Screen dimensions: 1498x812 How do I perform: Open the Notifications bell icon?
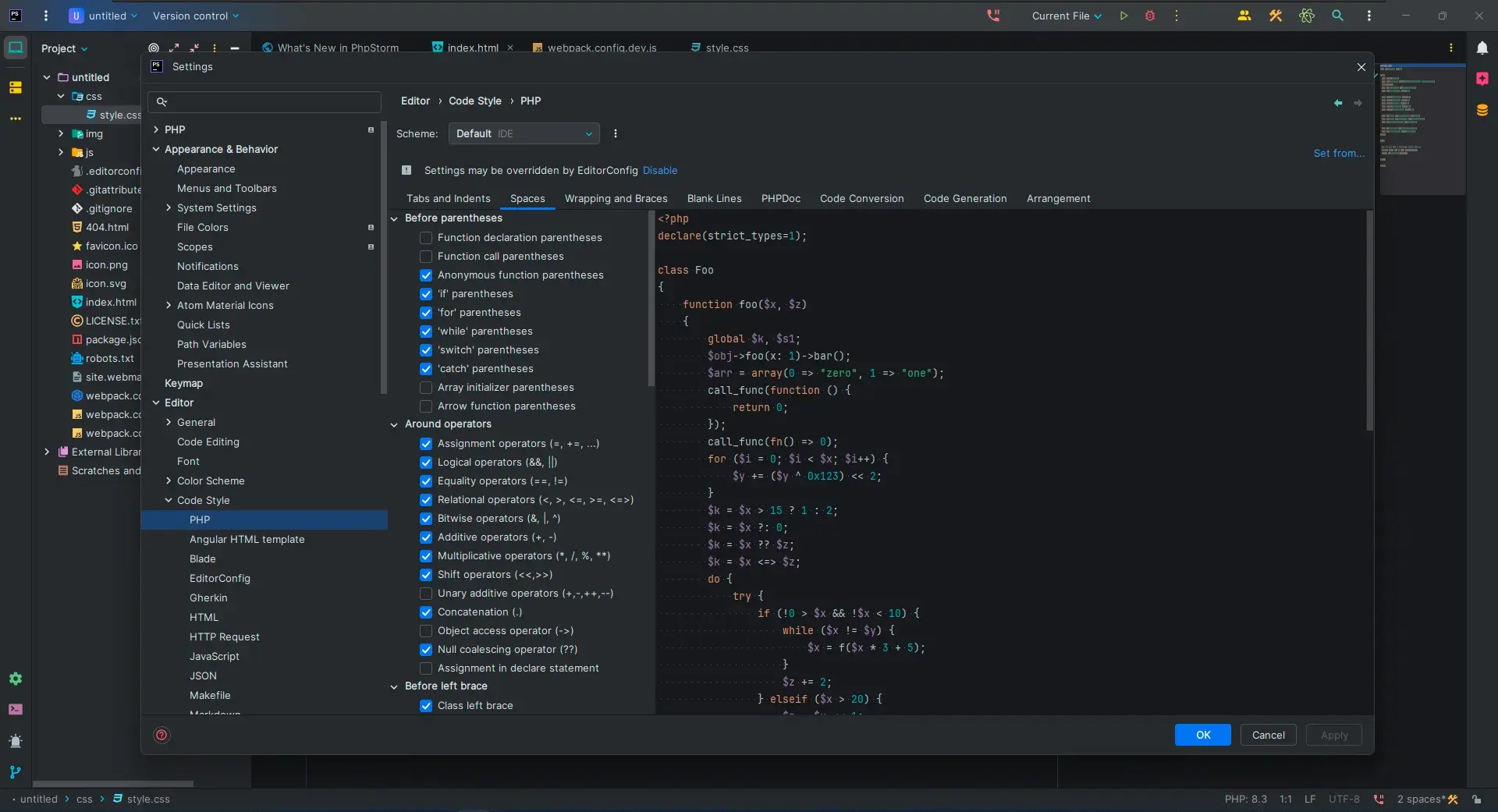tap(1482, 48)
